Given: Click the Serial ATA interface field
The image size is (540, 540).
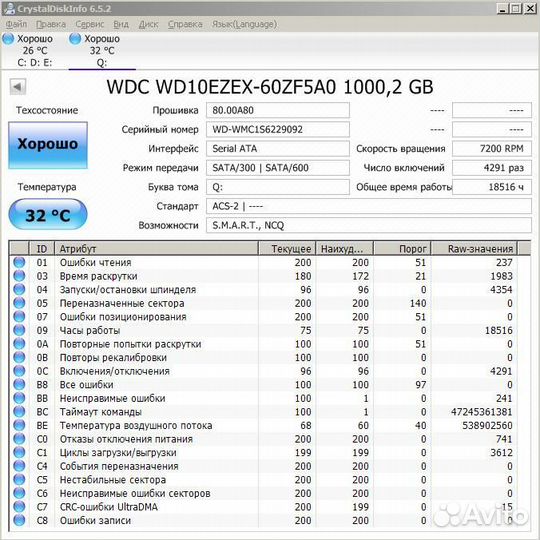Looking at the screenshot, I should pos(278,148).
